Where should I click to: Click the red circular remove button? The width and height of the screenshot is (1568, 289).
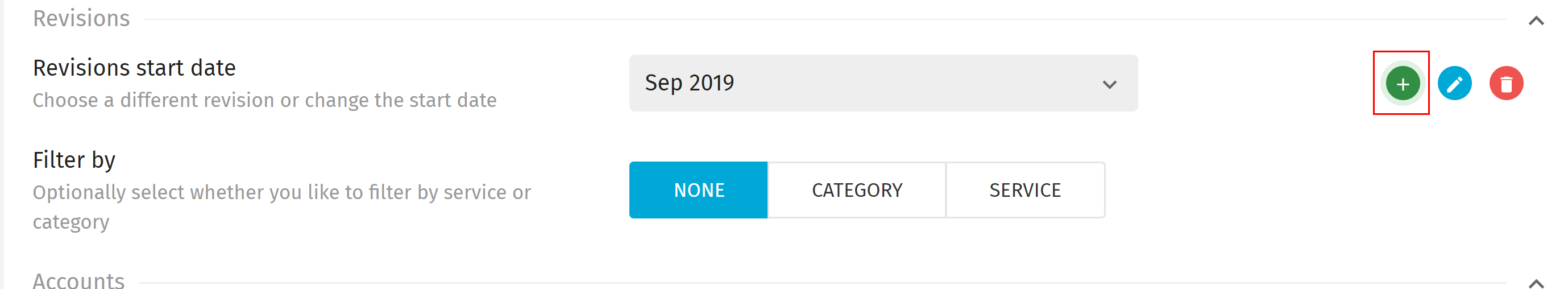point(1506,84)
